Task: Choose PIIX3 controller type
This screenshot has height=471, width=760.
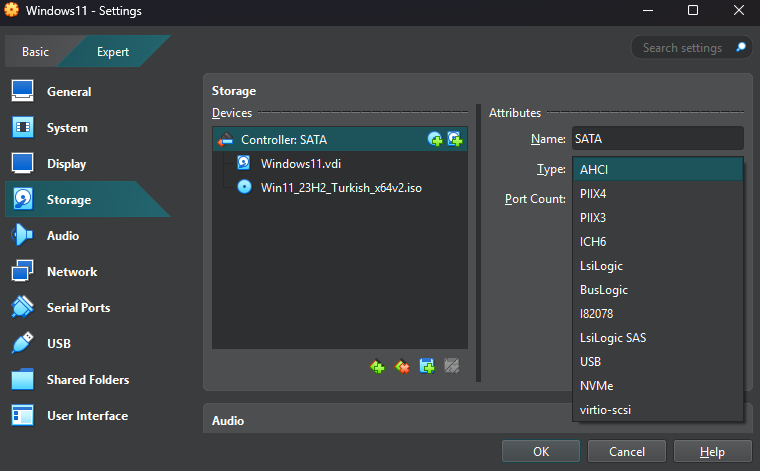Action: (x=658, y=218)
